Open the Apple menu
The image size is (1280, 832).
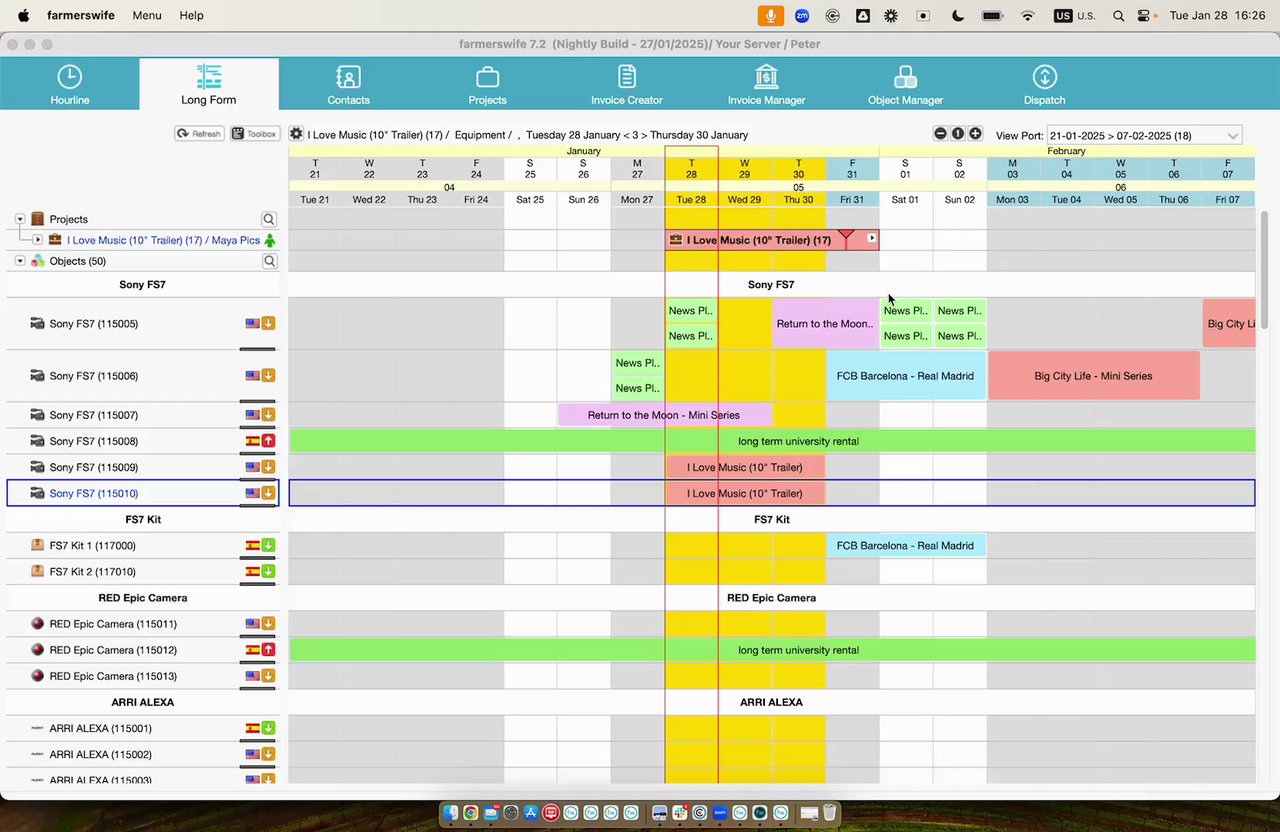[23, 15]
